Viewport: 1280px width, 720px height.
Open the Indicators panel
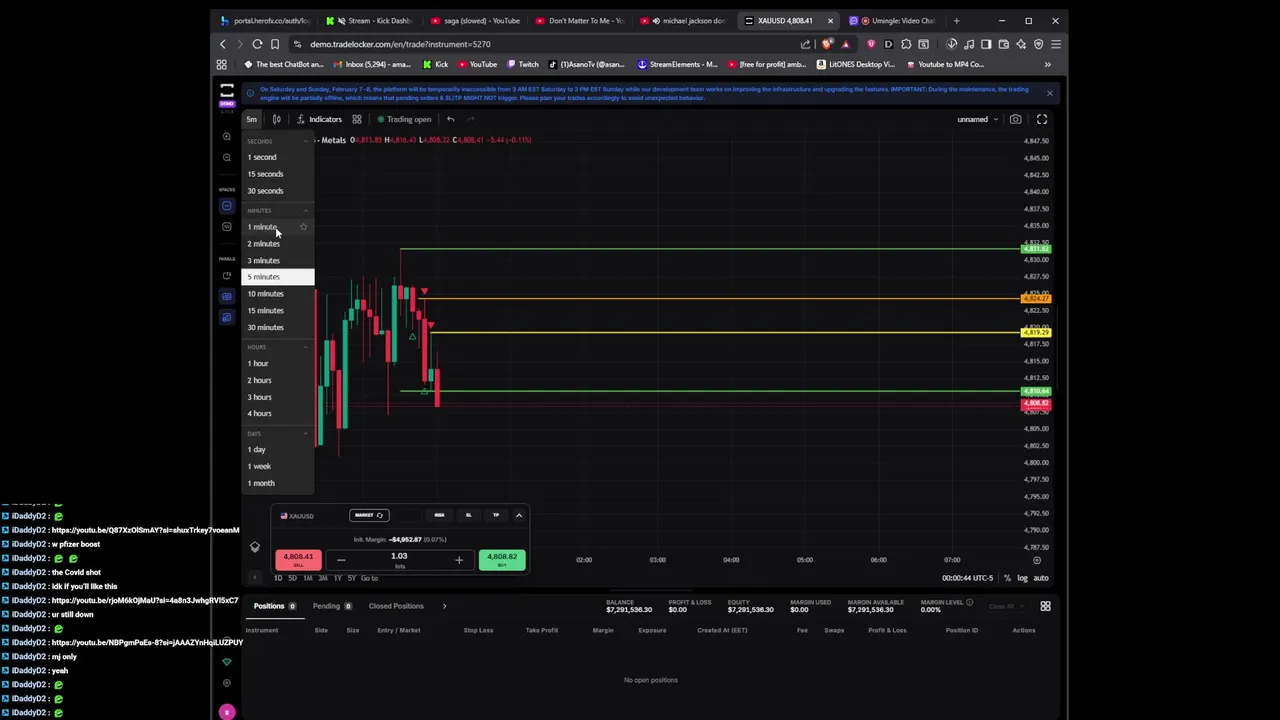[319, 119]
